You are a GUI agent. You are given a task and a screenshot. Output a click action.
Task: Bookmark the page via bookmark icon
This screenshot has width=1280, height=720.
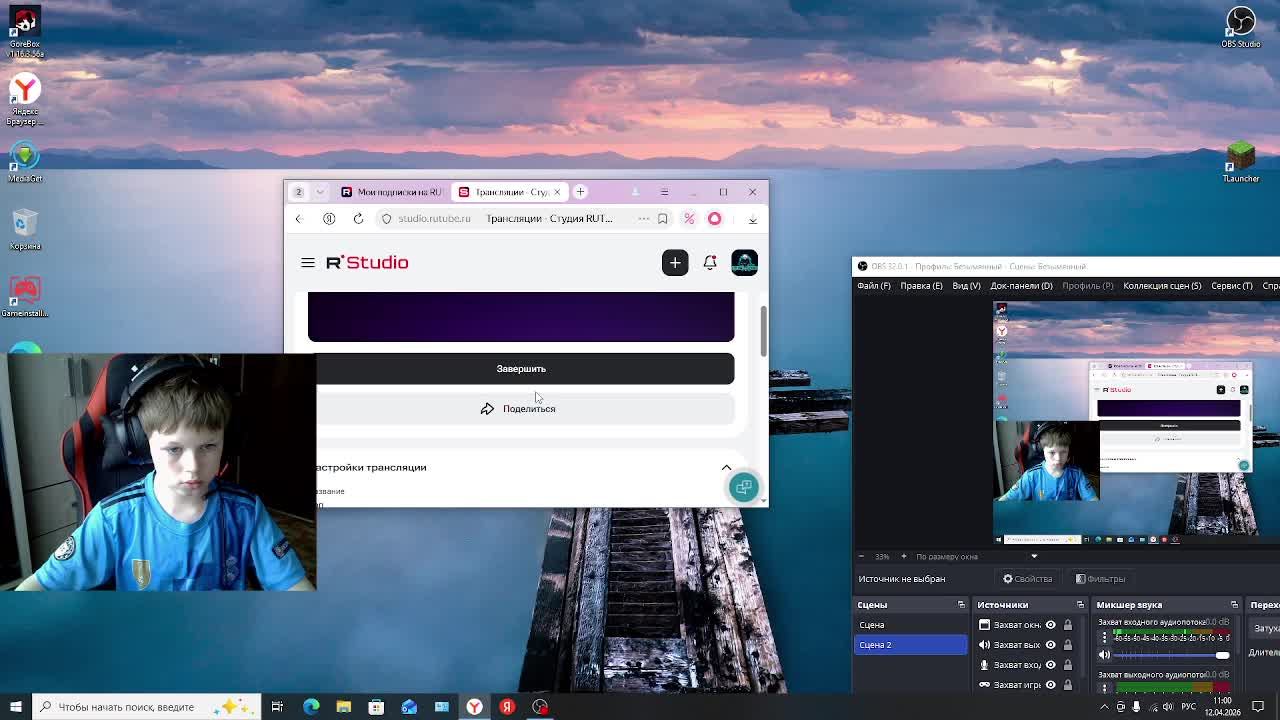[x=662, y=218]
